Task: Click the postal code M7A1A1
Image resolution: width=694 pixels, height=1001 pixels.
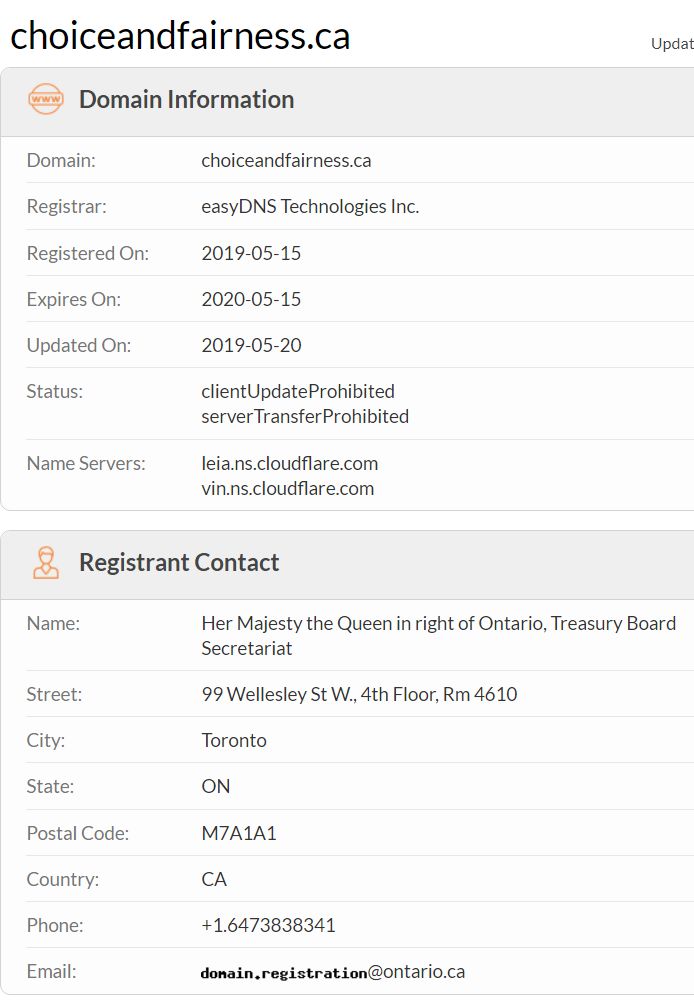Action: 239,833
